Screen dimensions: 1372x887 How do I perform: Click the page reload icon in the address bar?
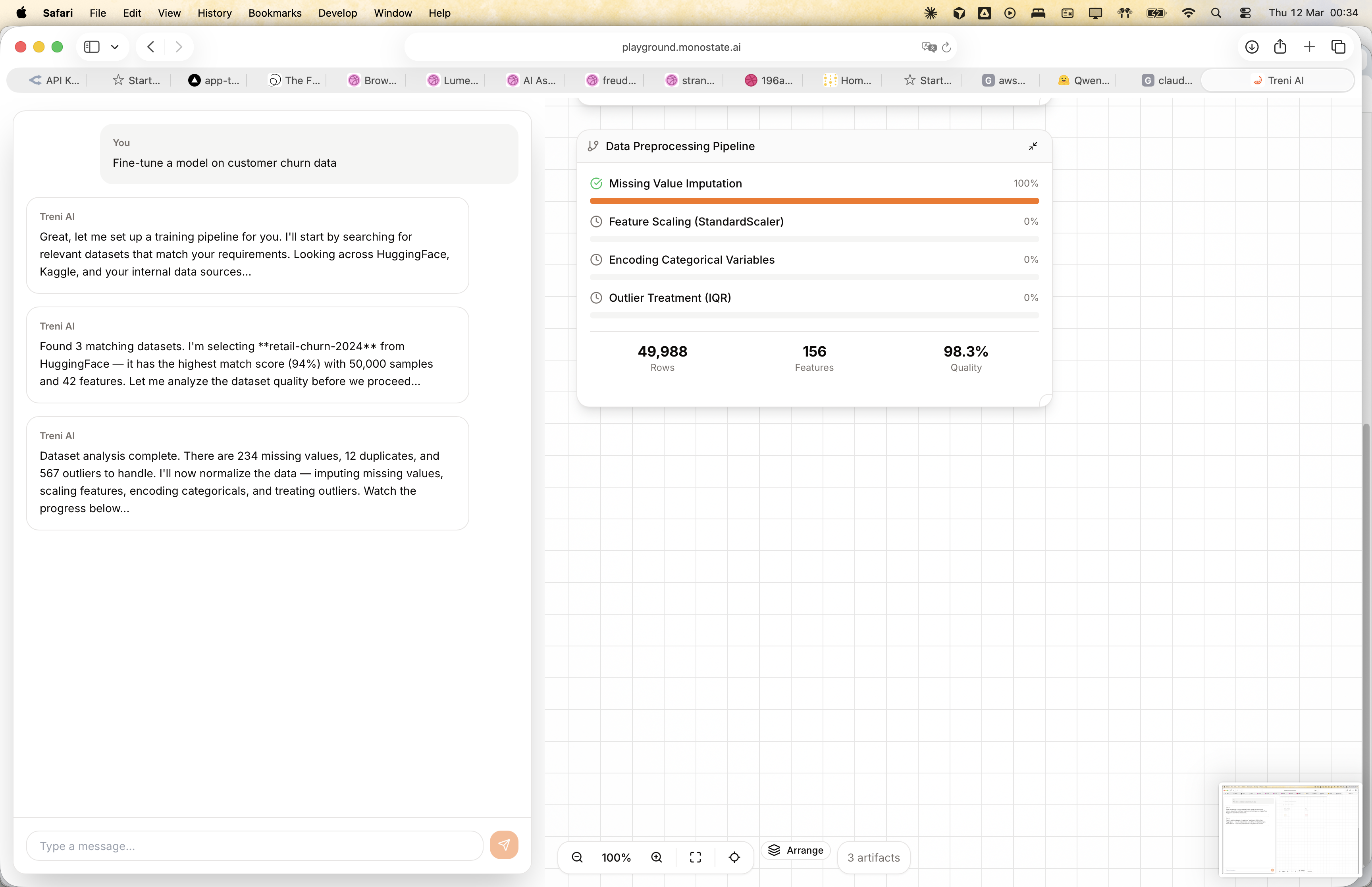(946, 47)
